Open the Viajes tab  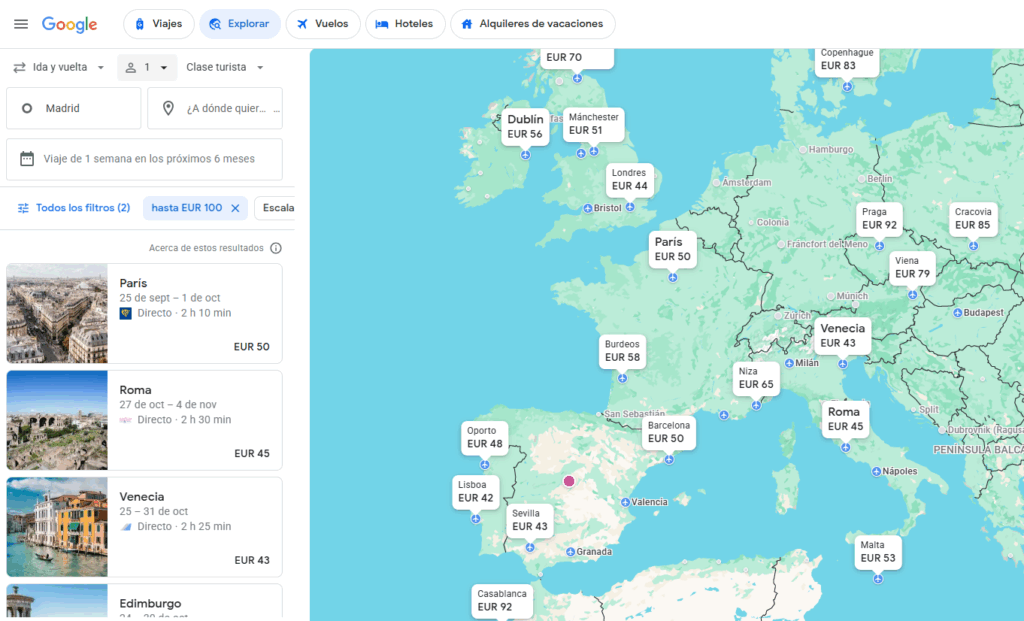click(159, 24)
